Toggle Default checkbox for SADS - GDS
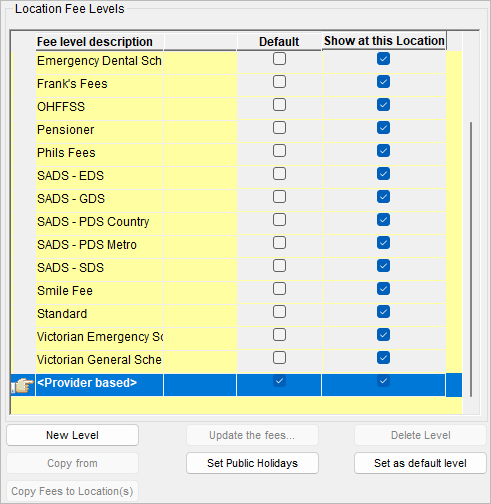The image size is (491, 504). pos(279,197)
